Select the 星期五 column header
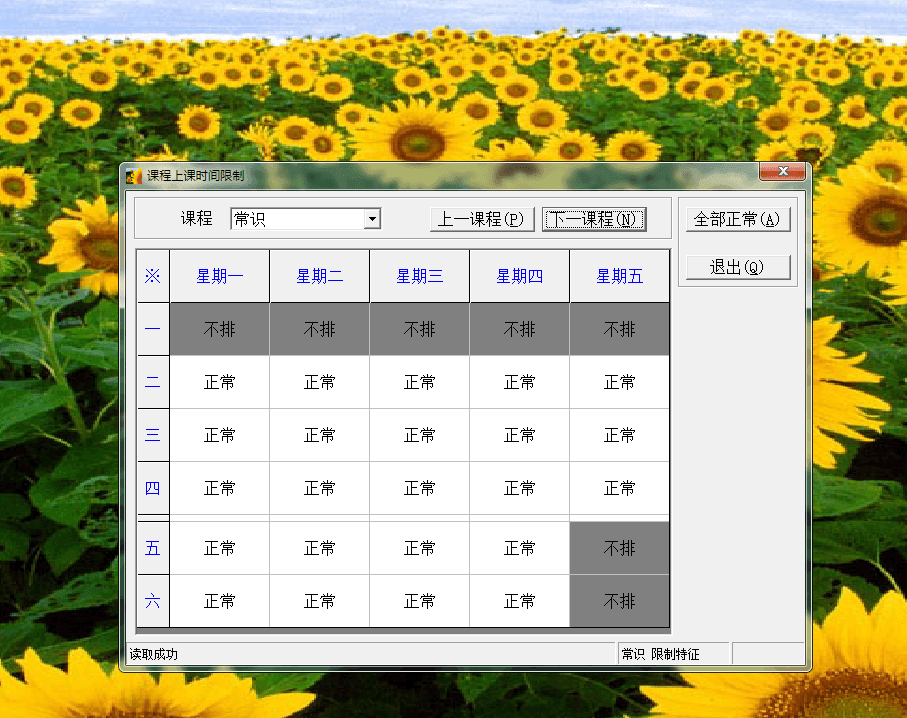Image resolution: width=907 pixels, height=718 pixels. 620,277
